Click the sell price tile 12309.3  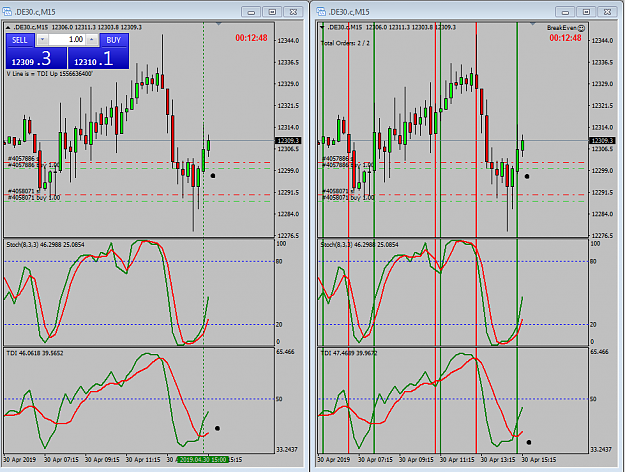tap(36, 59)
